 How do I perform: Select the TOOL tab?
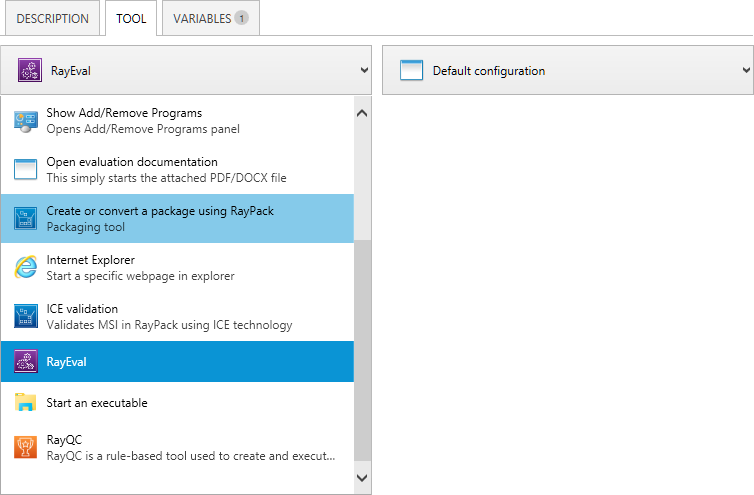coord(132,19)
